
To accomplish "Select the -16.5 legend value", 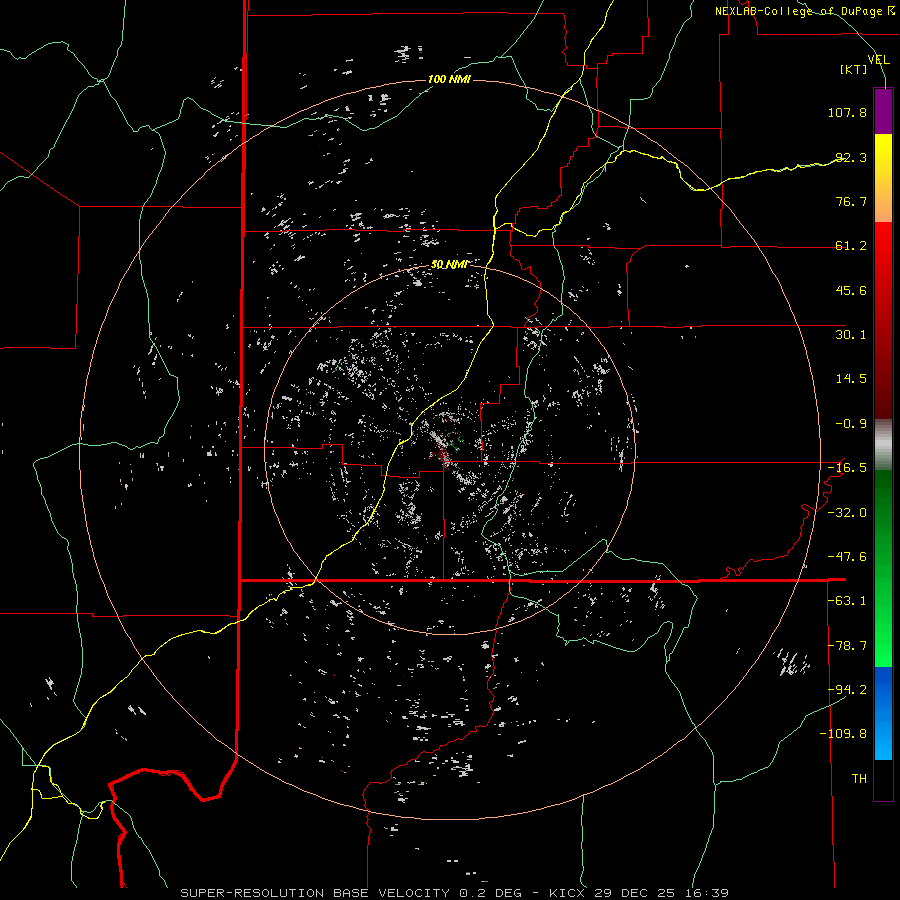I will pos(847,468).
